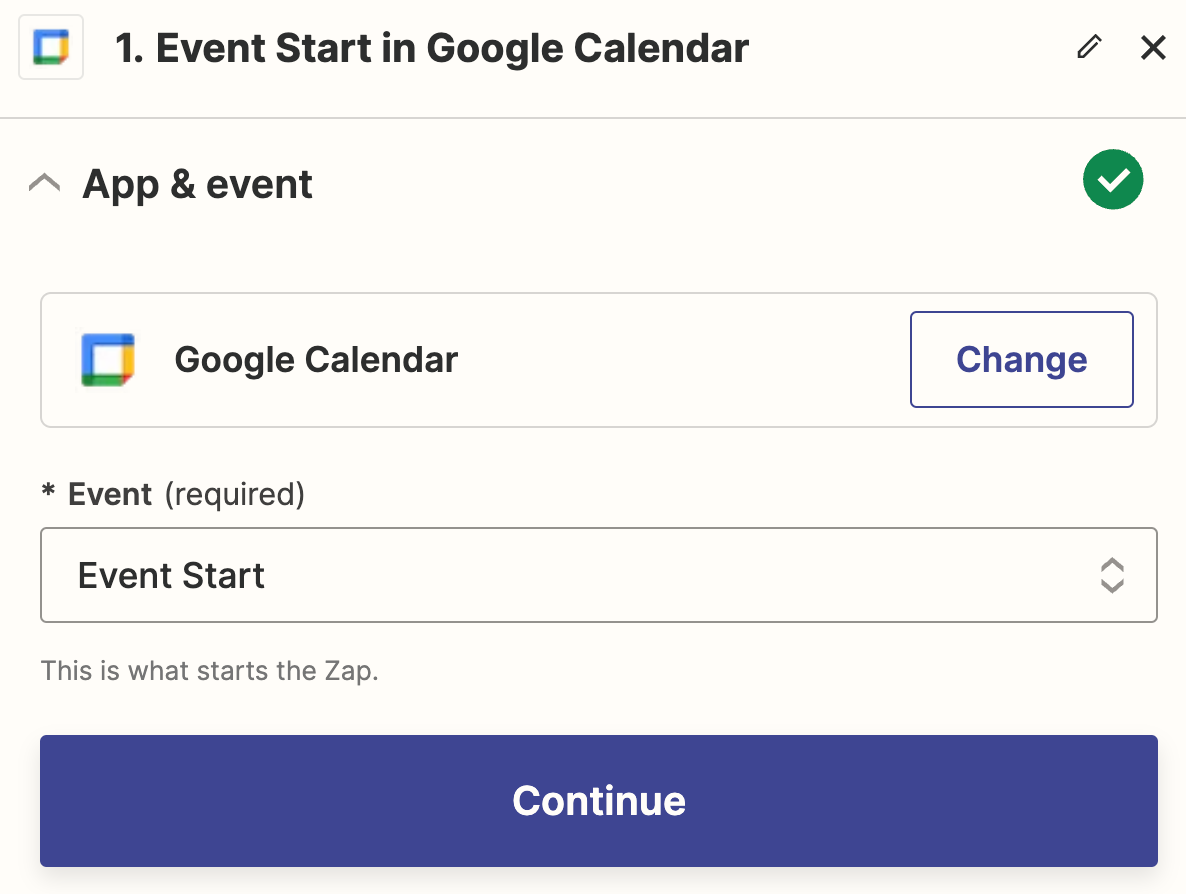
Task: Click the bold "Event" field label
Action: pos(110,494)
